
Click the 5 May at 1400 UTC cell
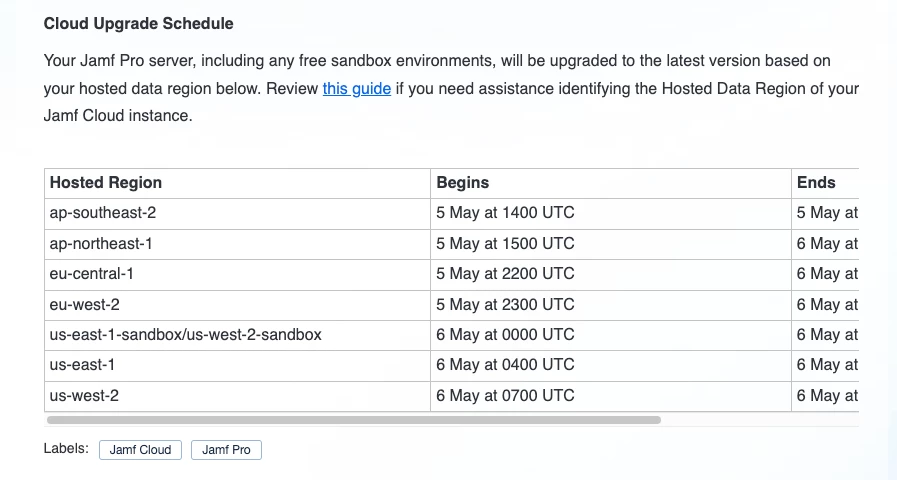coord(610,213)
